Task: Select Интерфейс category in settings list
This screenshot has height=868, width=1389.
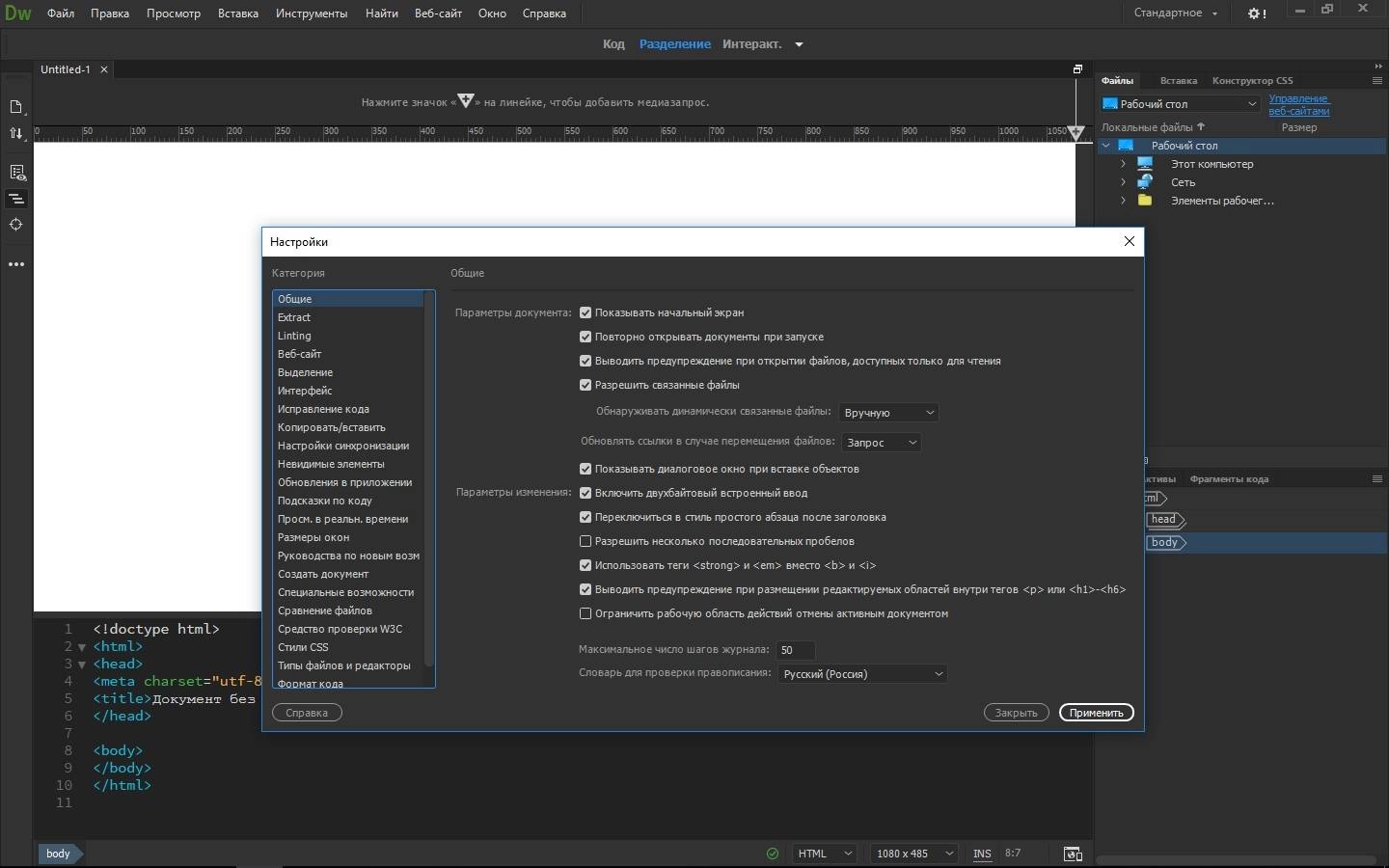Action: (x=348, y=391)
